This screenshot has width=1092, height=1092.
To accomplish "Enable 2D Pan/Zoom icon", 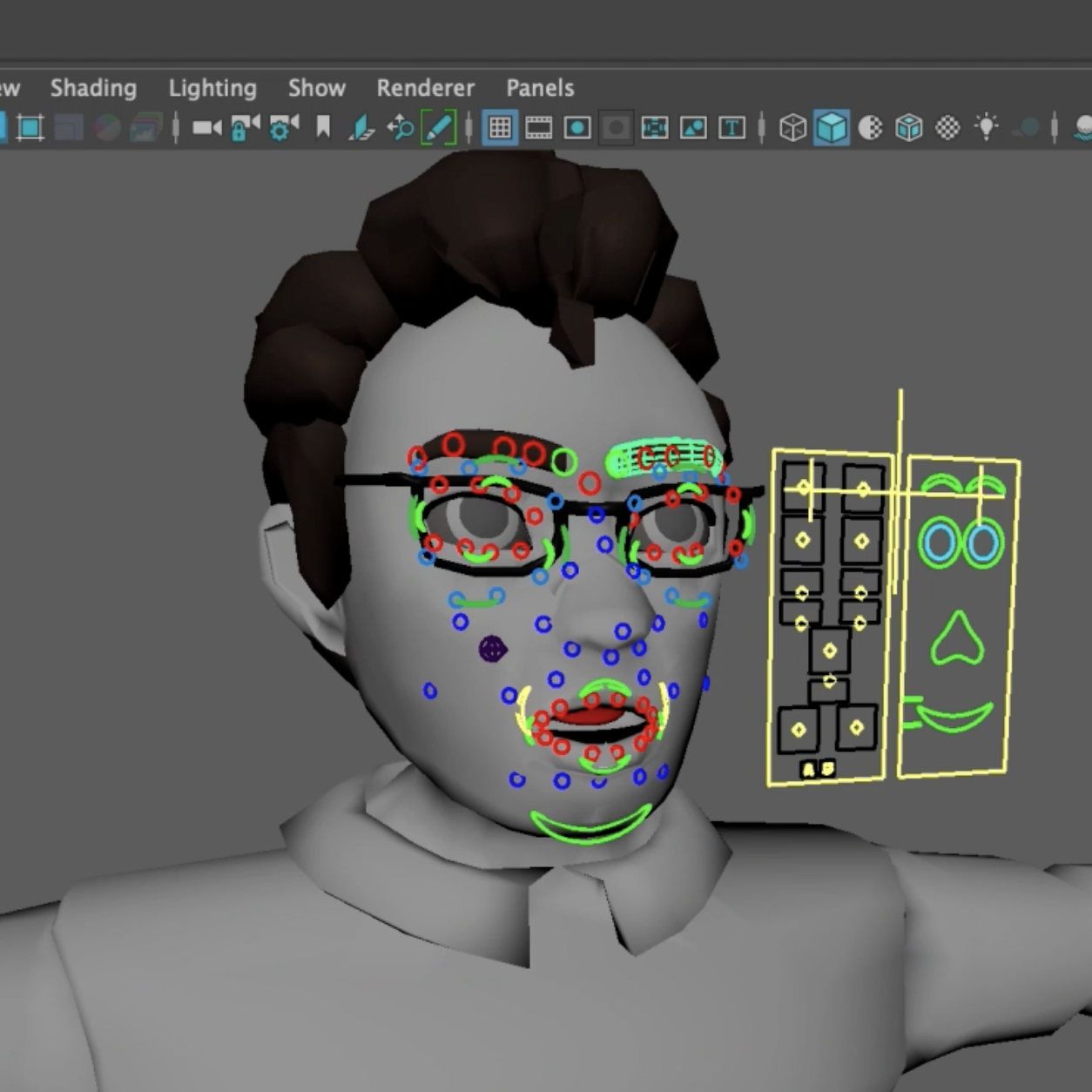I will (x=401, y=128).
